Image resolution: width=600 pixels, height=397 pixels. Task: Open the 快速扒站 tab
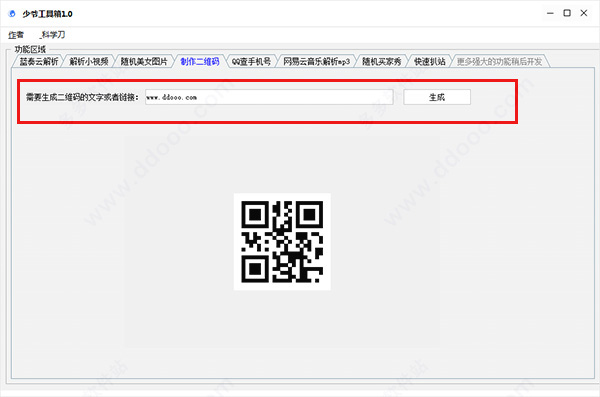(429, 61)
